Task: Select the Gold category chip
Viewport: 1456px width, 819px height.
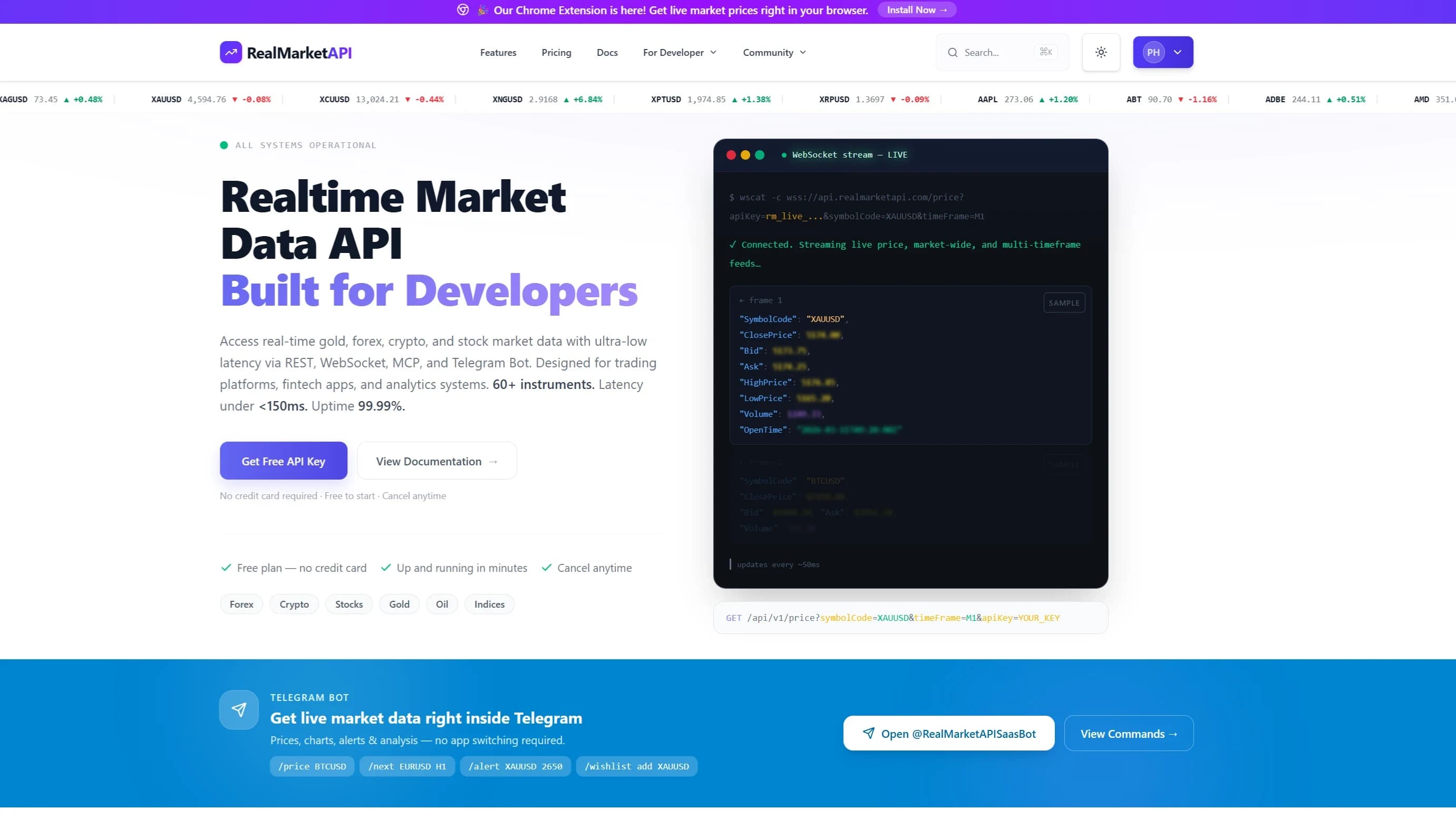Action: (x=399, y=603)
